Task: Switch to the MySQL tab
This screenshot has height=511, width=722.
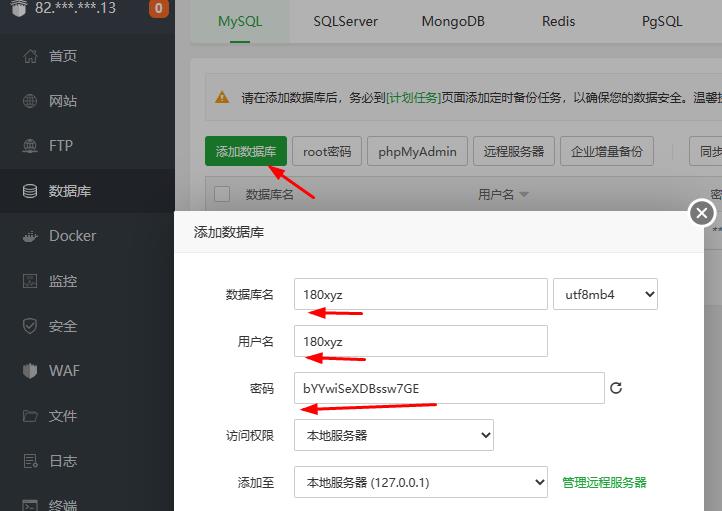Action: point(240,22)
